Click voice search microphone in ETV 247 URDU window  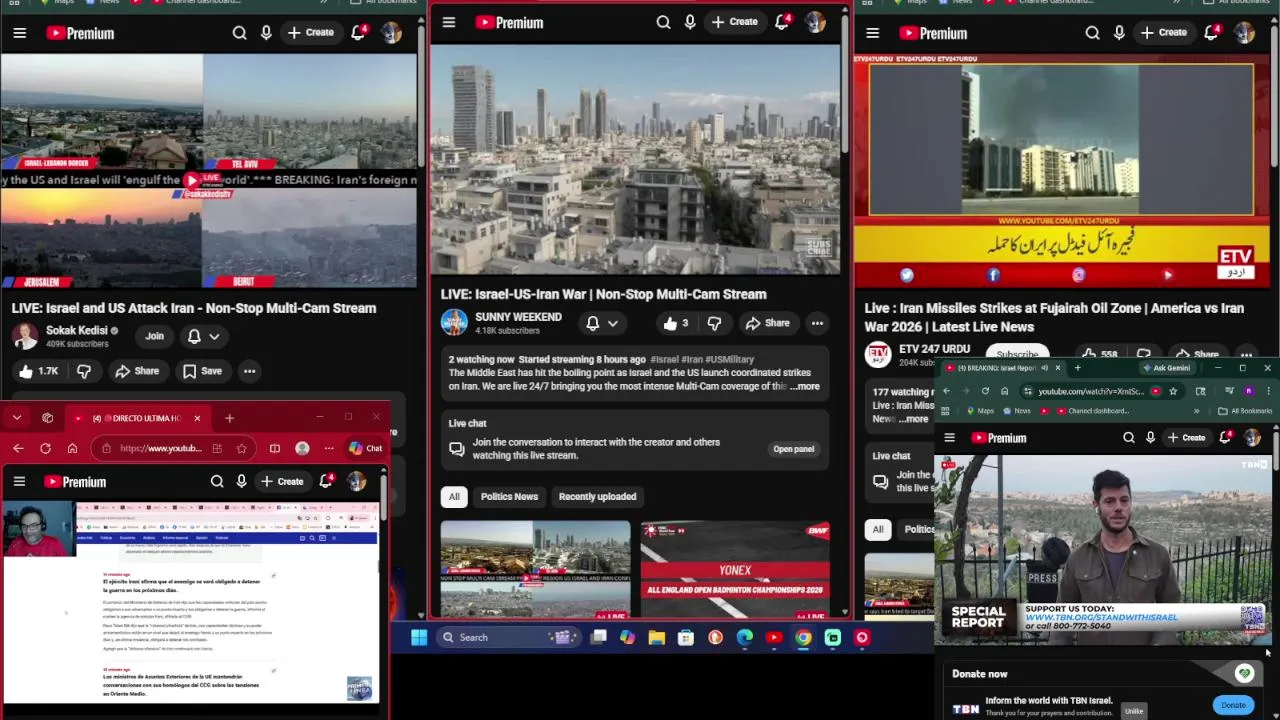1119,33
